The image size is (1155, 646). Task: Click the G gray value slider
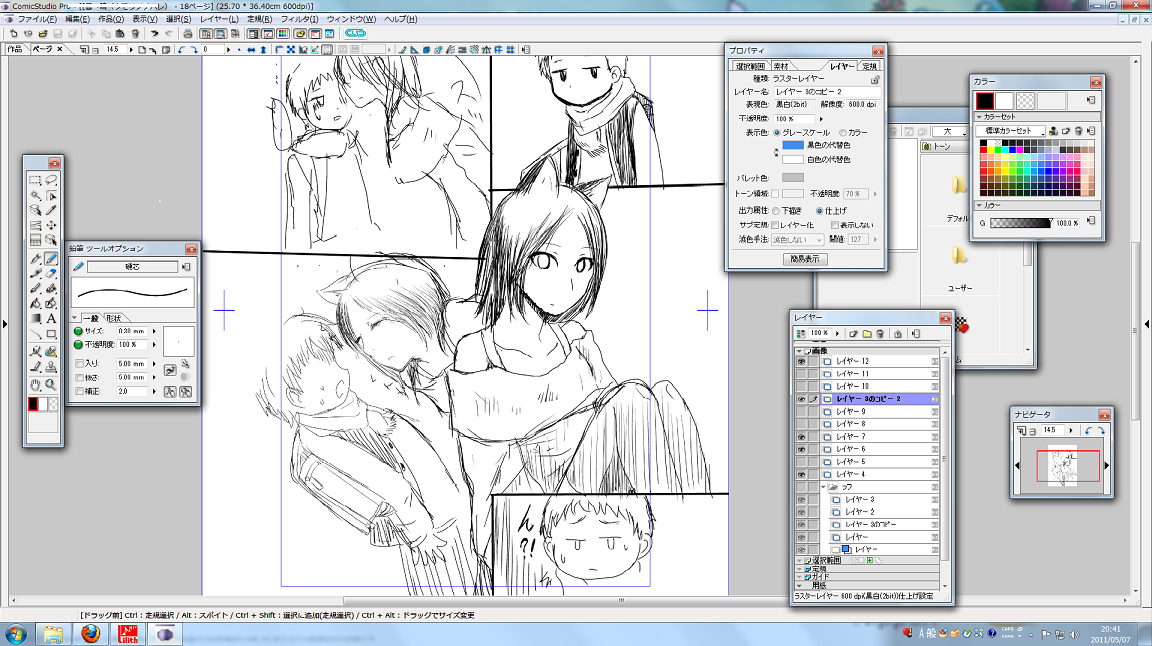click(x=1021, y=222)
